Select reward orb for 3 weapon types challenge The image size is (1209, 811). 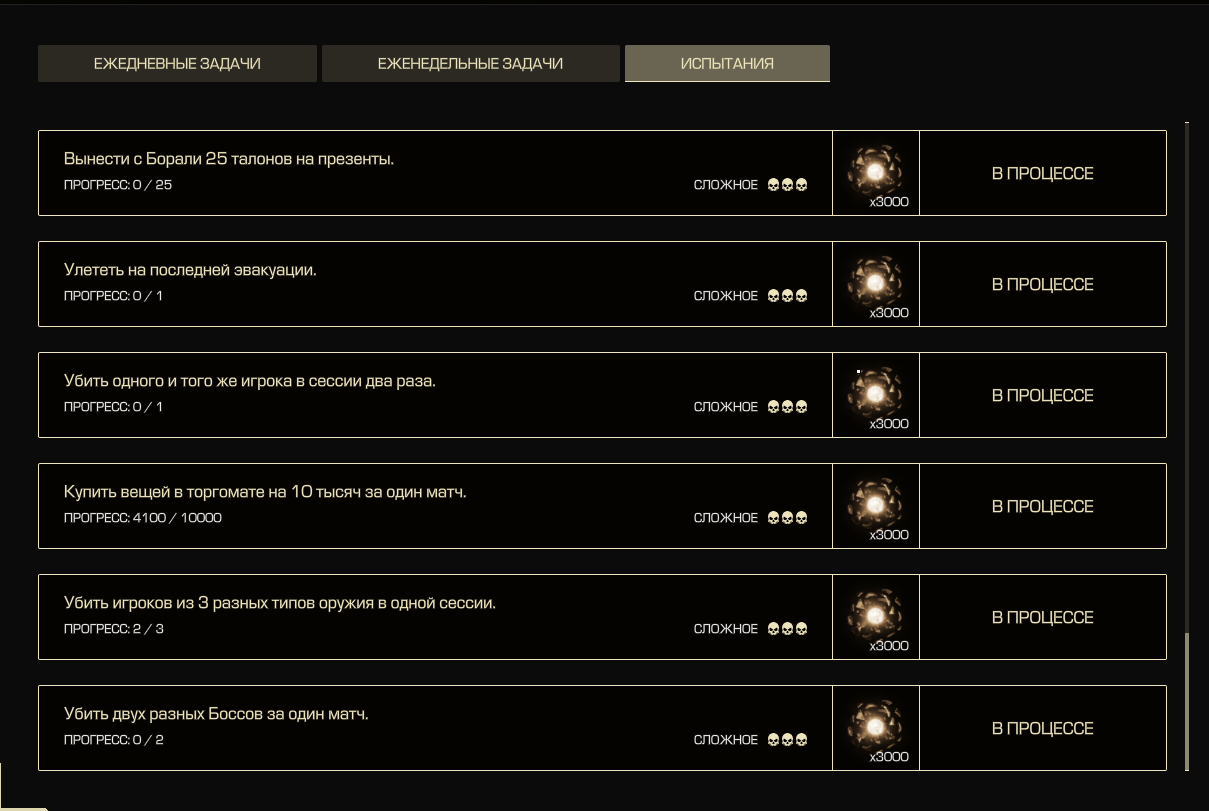[875, 616]
